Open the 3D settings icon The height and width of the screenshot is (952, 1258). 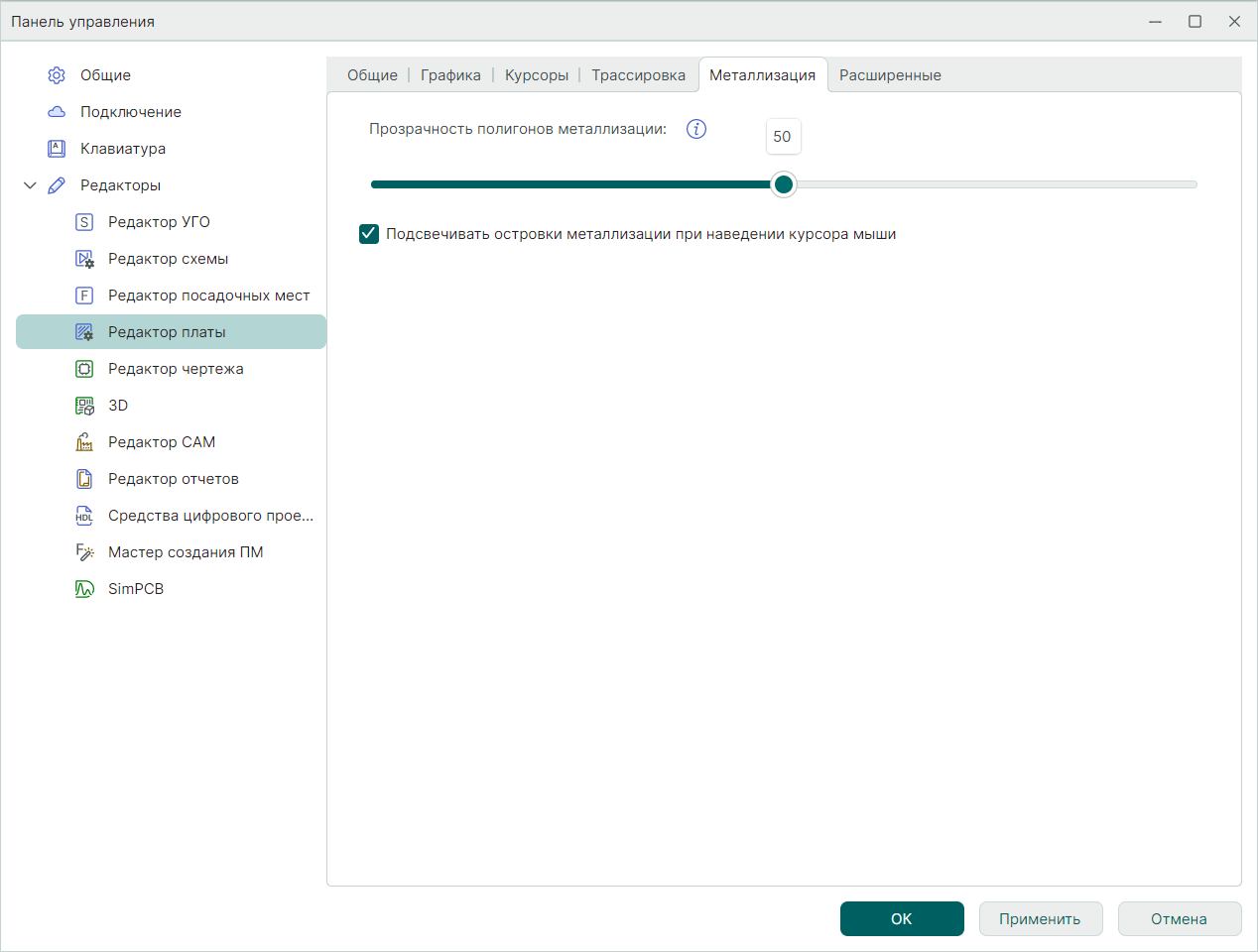[84, 406]
